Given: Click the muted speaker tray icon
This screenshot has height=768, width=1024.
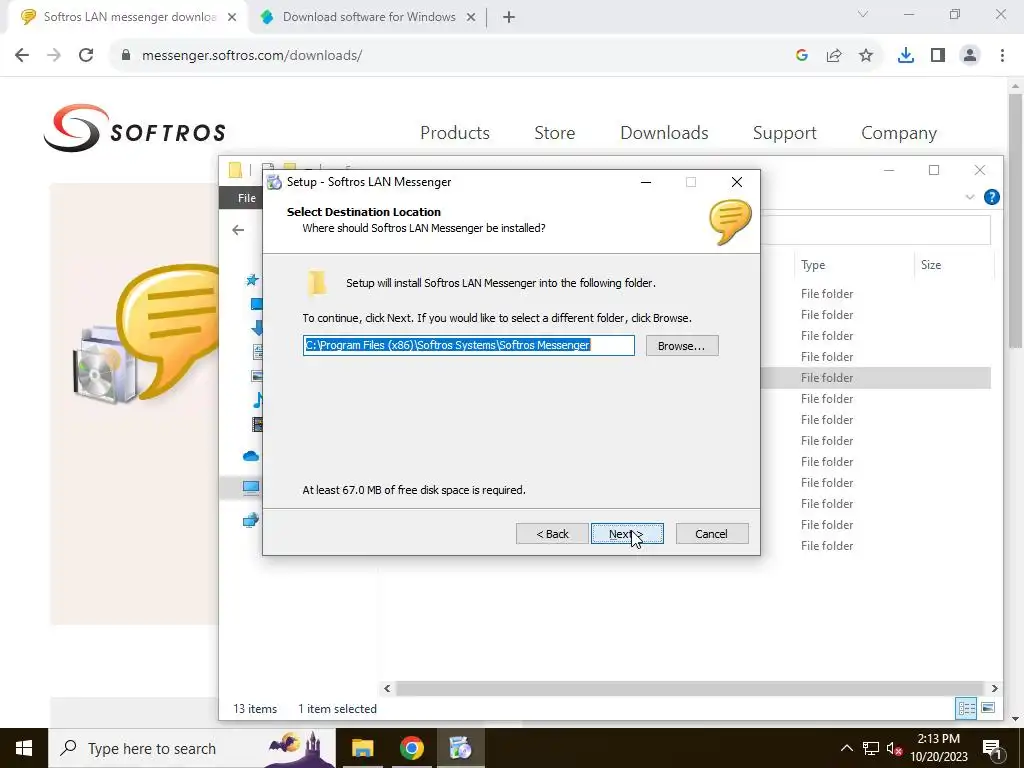Looking at the screenshot, I should click(895, 748).
